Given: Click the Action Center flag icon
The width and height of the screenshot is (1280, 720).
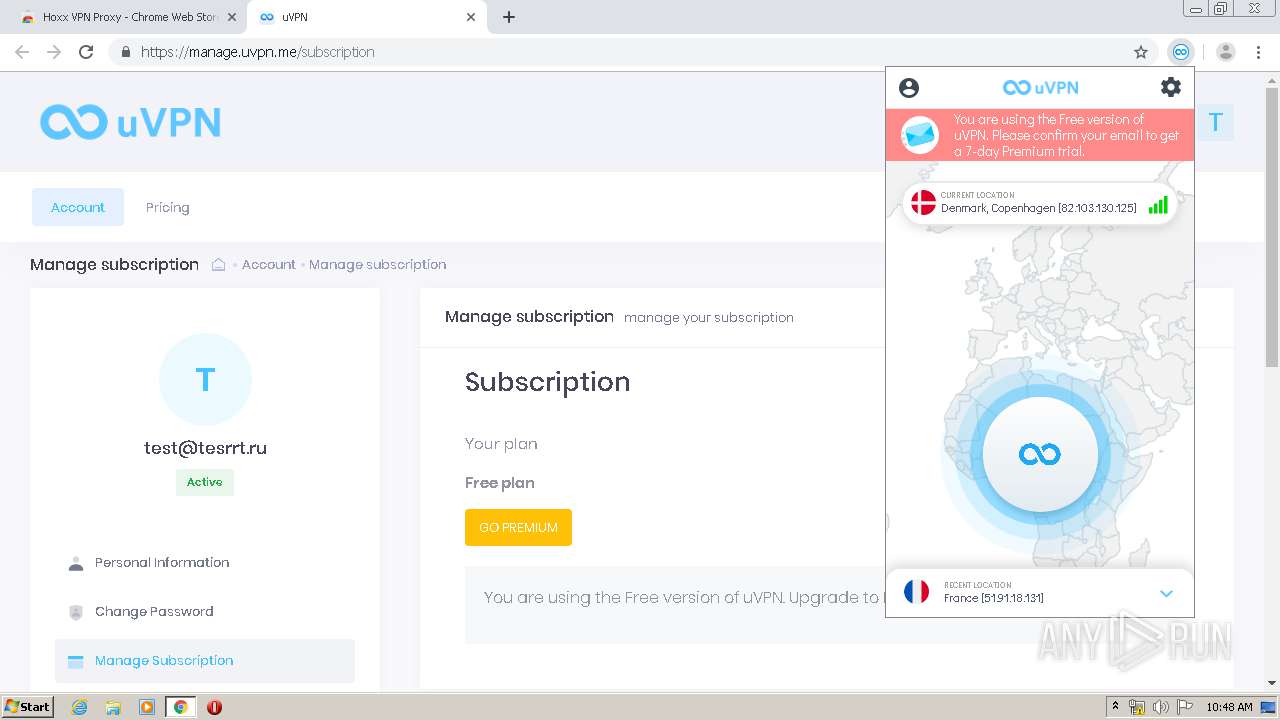Looking at the screenshot, I should [1185, 707].
